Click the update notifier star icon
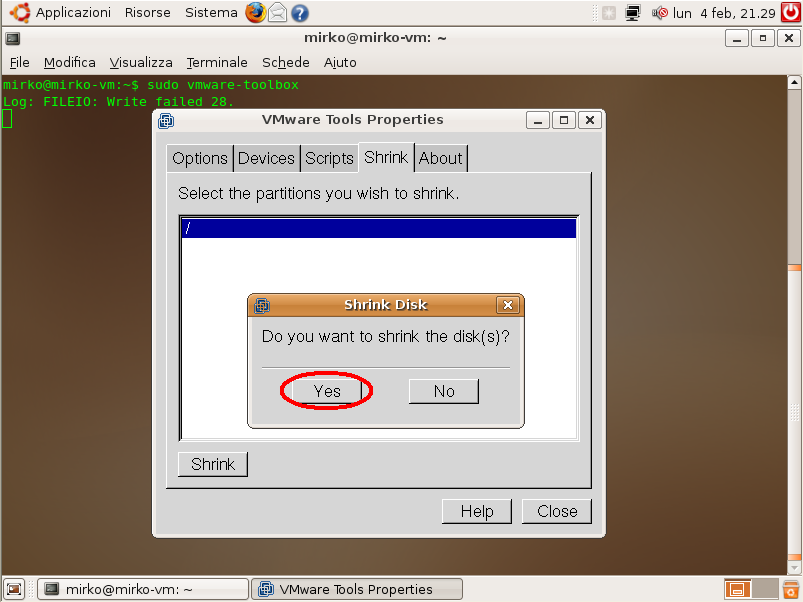The width and height of the screenshot is (803, 602). coord(608,13)
